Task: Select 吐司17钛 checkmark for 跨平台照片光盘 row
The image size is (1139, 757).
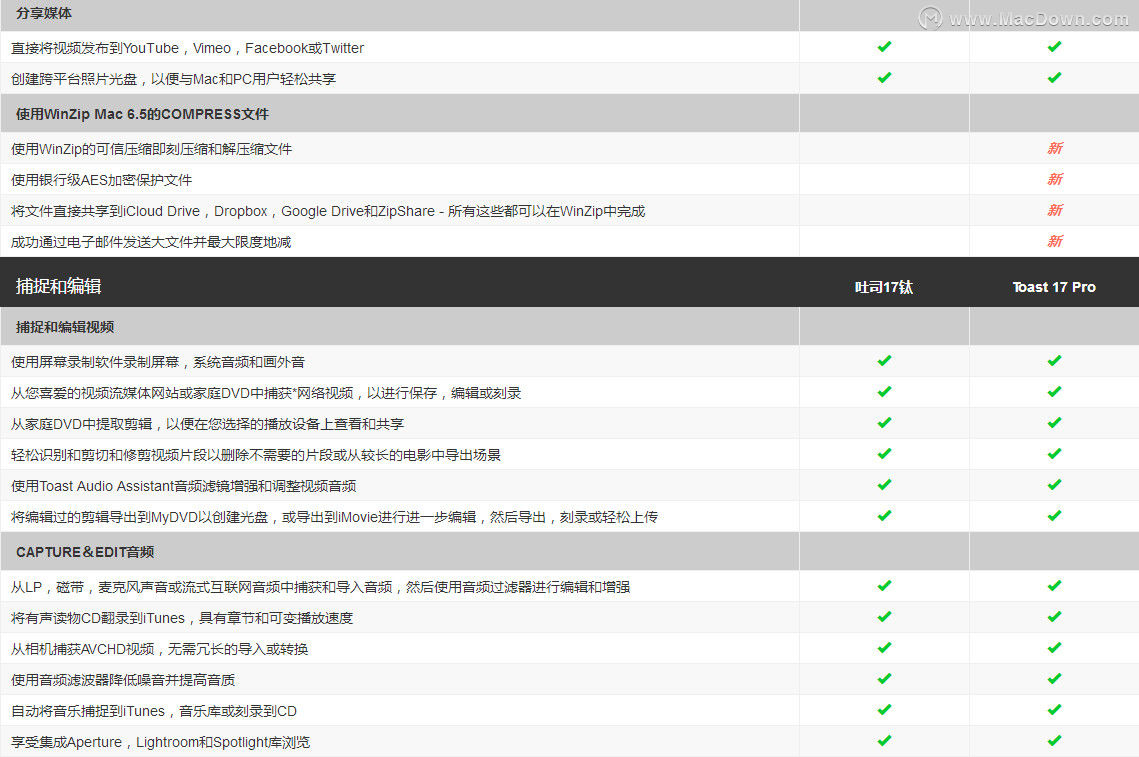Action: [884, 78]
